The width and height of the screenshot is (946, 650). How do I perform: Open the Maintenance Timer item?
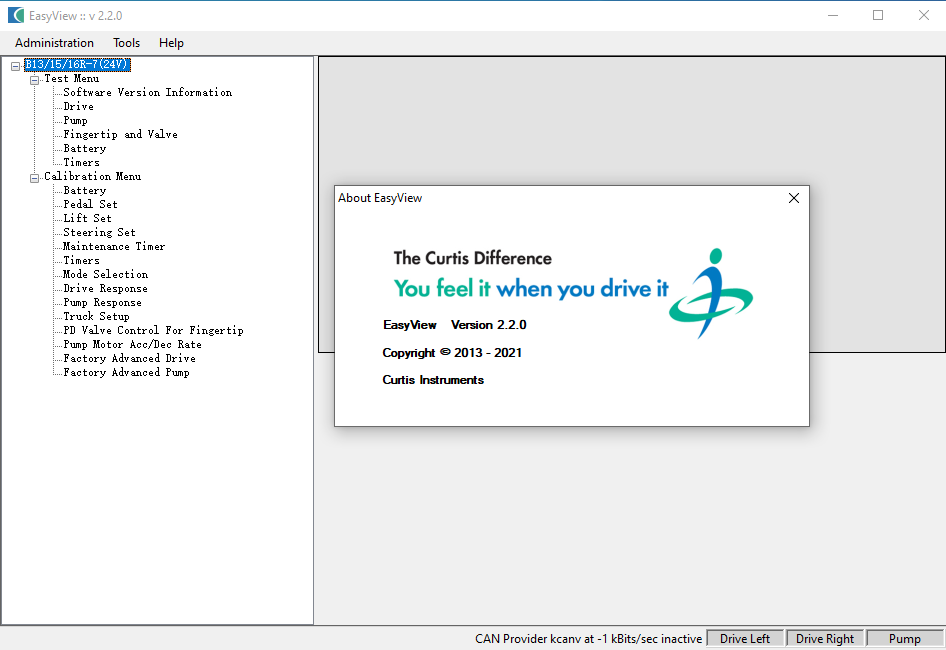click(x=113, y=246)
